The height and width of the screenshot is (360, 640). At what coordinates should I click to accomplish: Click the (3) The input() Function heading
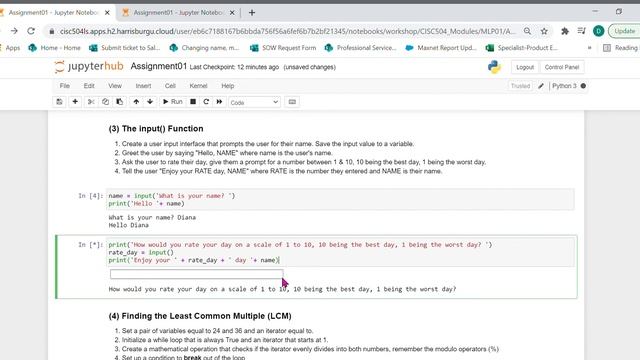point(156,129)
